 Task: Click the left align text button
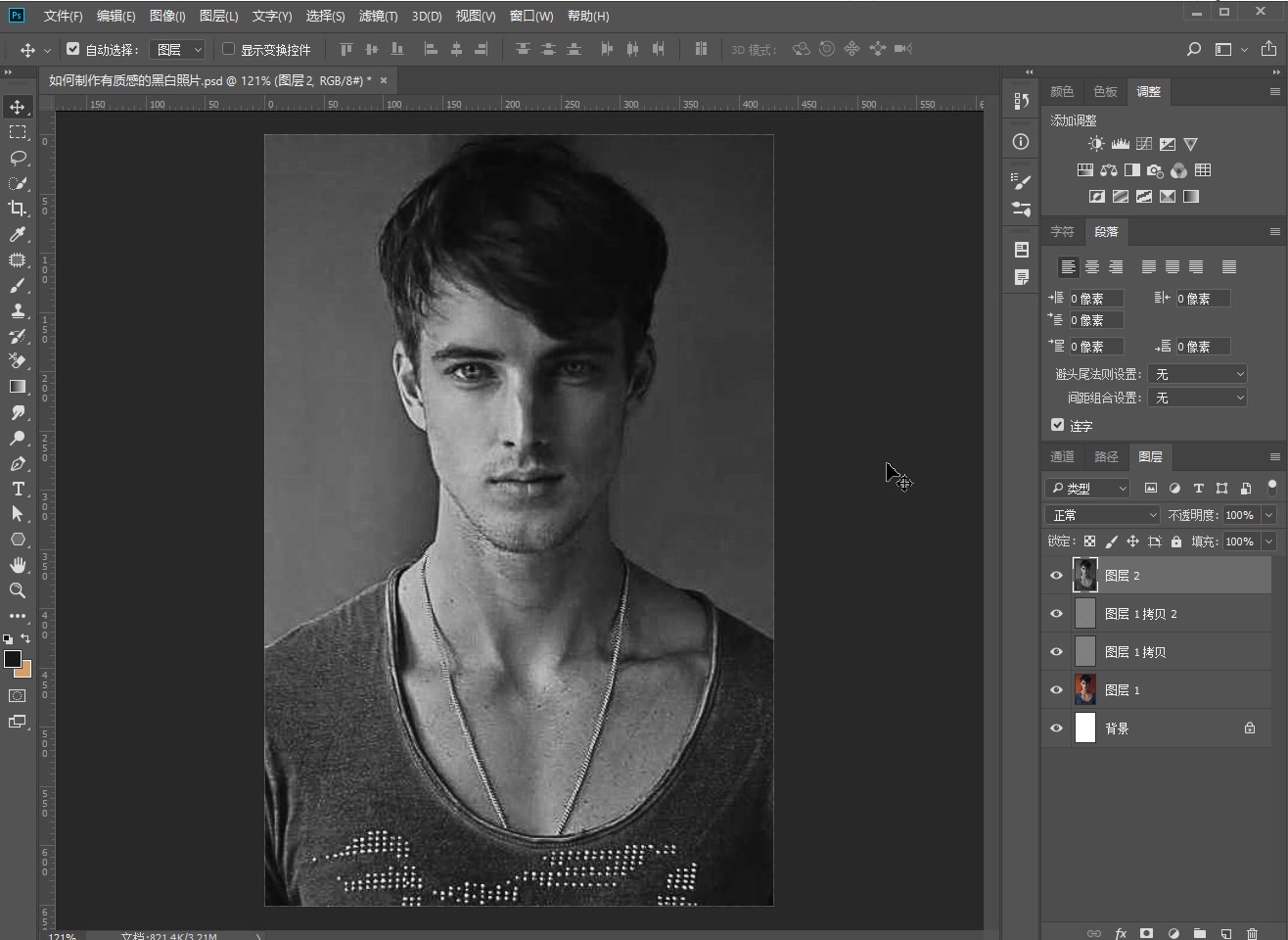pos(1069,266)
